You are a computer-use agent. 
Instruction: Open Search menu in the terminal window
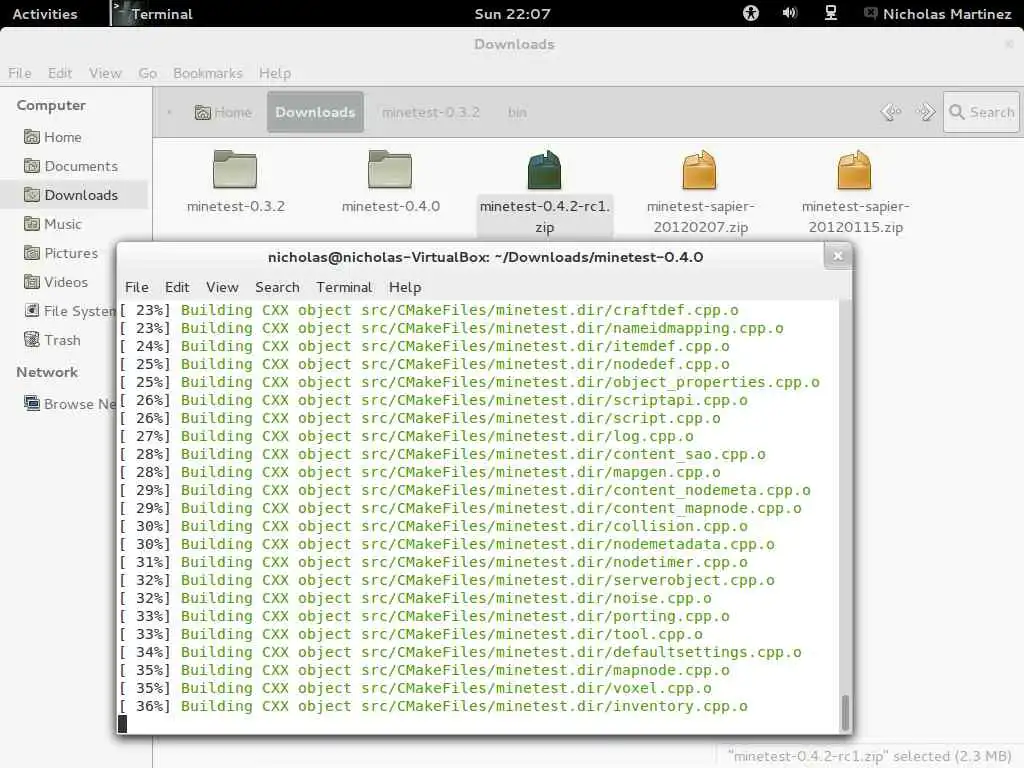pyautogui.click(x=277, y=287)
